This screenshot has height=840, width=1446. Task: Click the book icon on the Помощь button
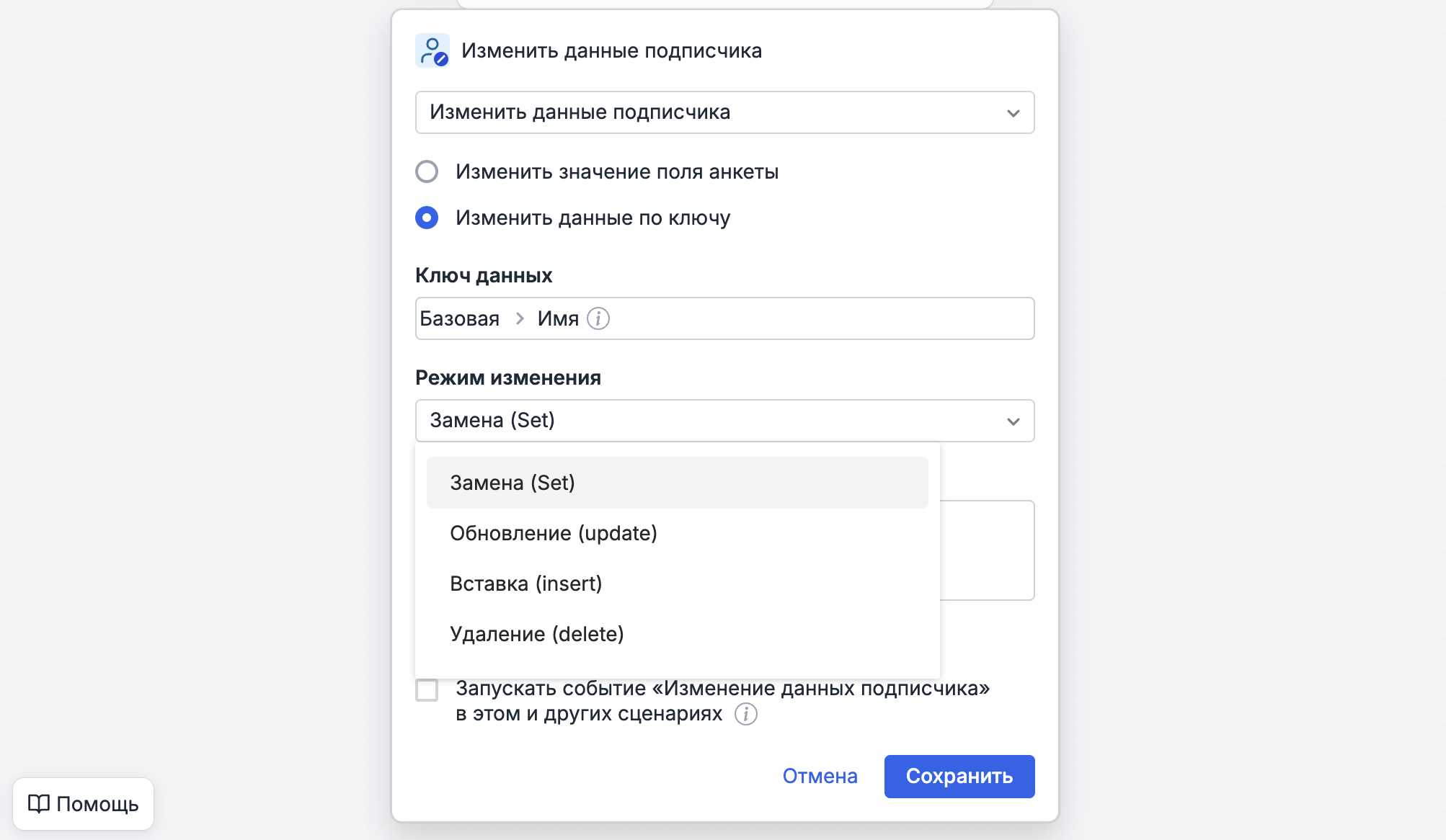pos(40,805)
